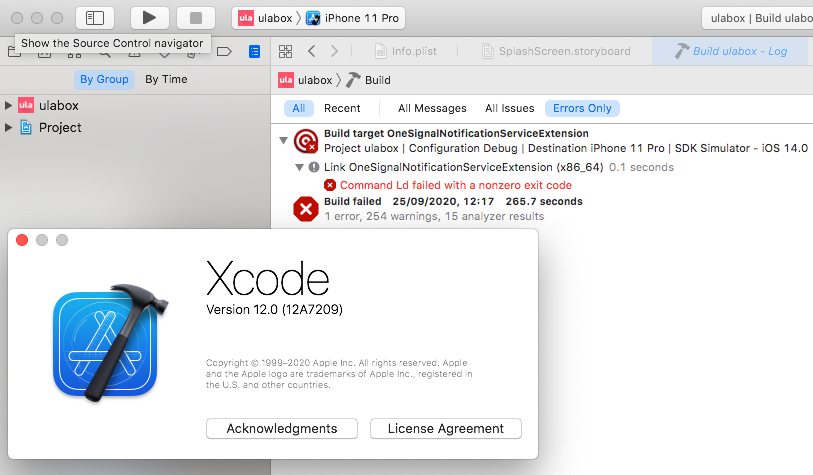Show All Issues in build log
Viewport: 813px width, 475px height.
pyautogui.click(x=510, y=108)
